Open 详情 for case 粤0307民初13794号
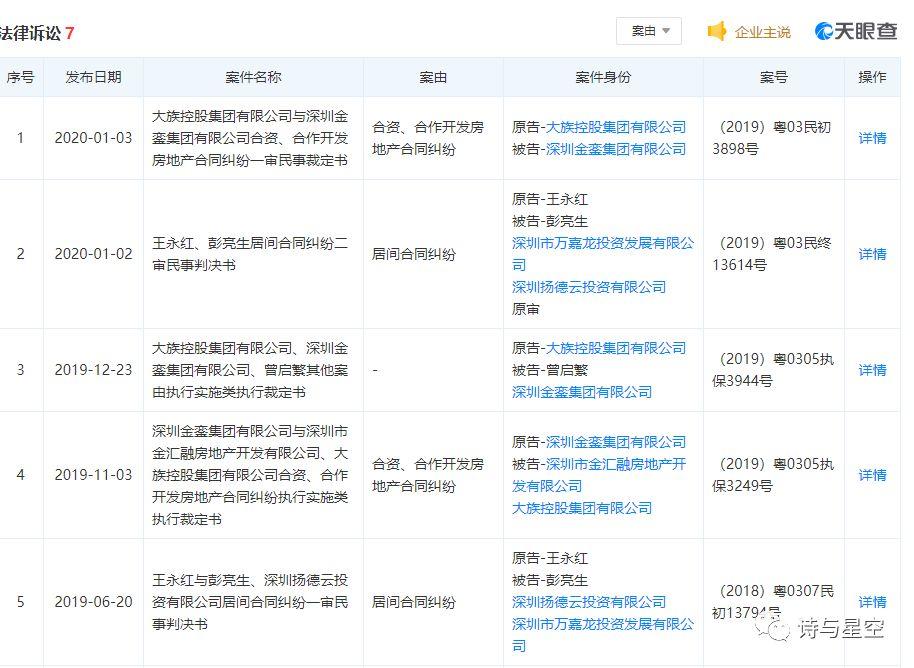Image resolution: width=914 pixels, height=668 pixels. click(x=872, y=602)
